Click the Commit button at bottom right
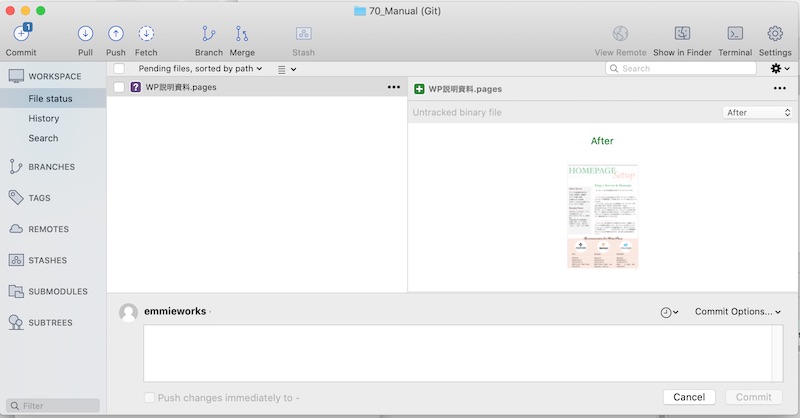Screen dimensions: 800x418 753,397
